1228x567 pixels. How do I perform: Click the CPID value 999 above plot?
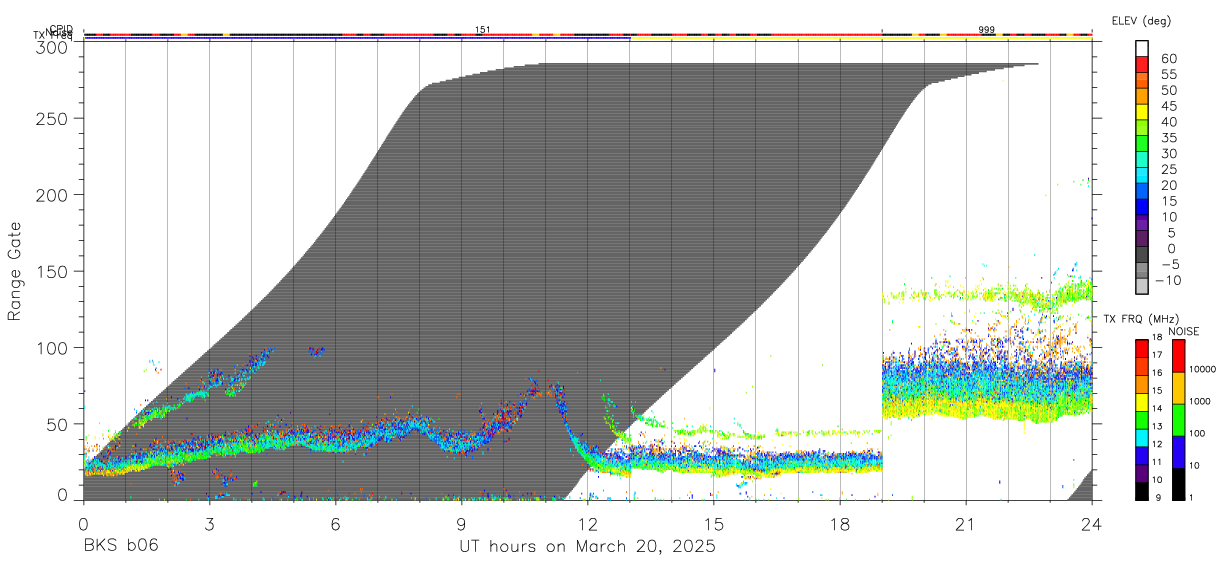[x=986, y=30]
